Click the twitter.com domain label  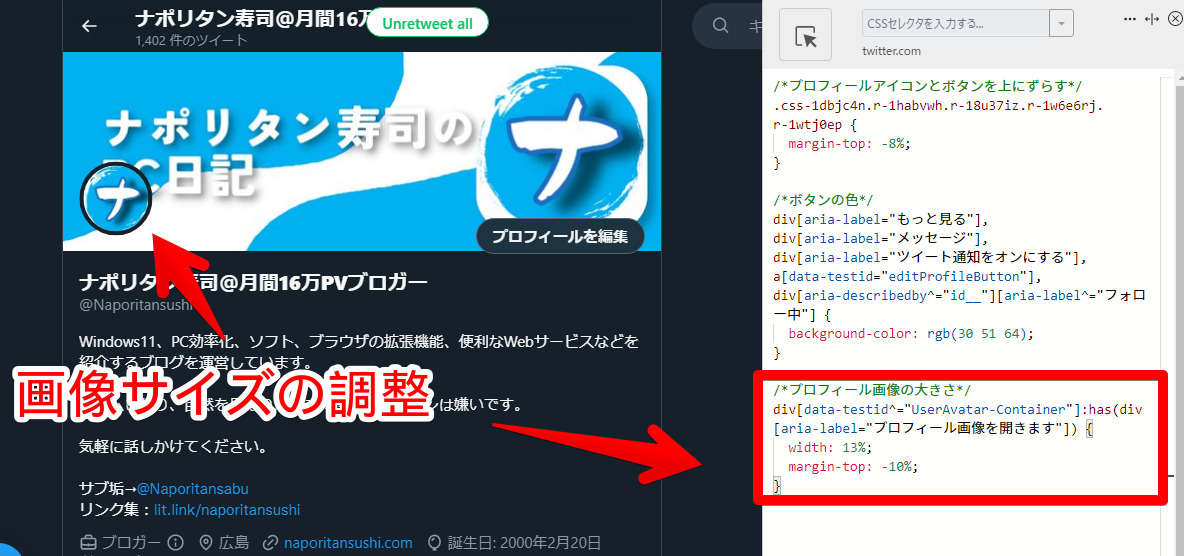point(891,51)
